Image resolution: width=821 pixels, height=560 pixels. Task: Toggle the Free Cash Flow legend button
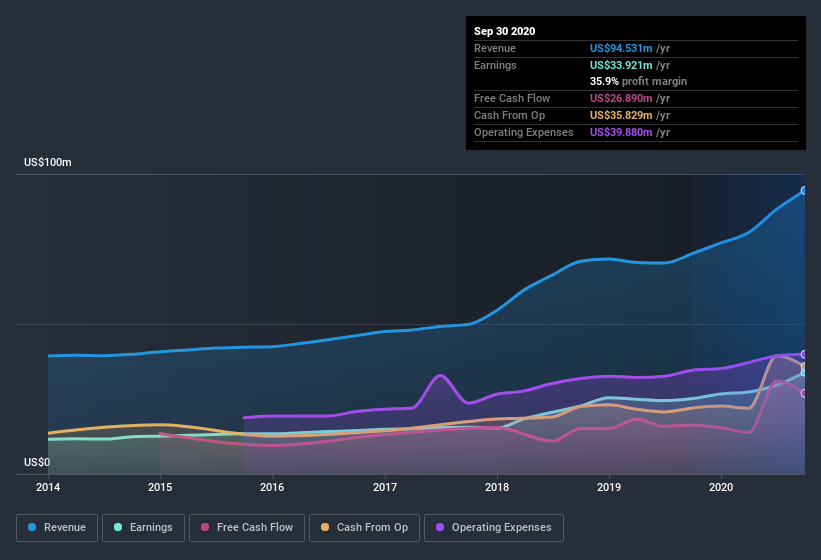pos(247,528)
